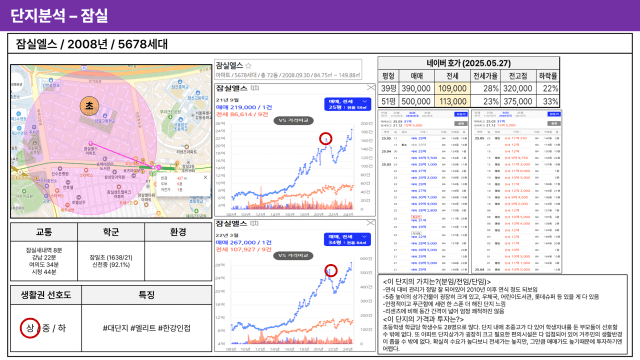Click the #대단지 #엘리트 #한강인접 hashtags text

(x=147, y=328)
